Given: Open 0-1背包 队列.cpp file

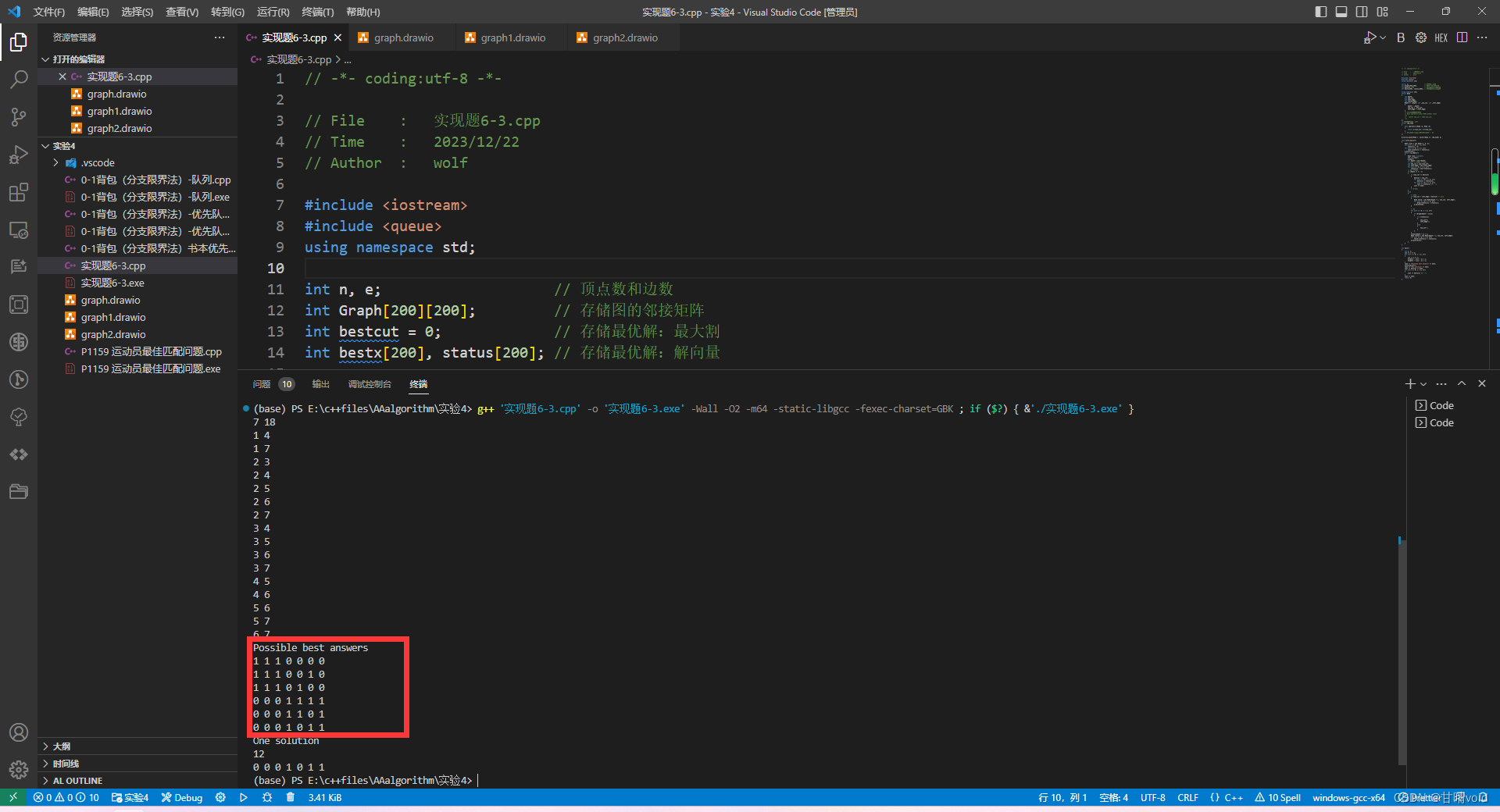Looking at the screenshot, I should coord(137,180).
